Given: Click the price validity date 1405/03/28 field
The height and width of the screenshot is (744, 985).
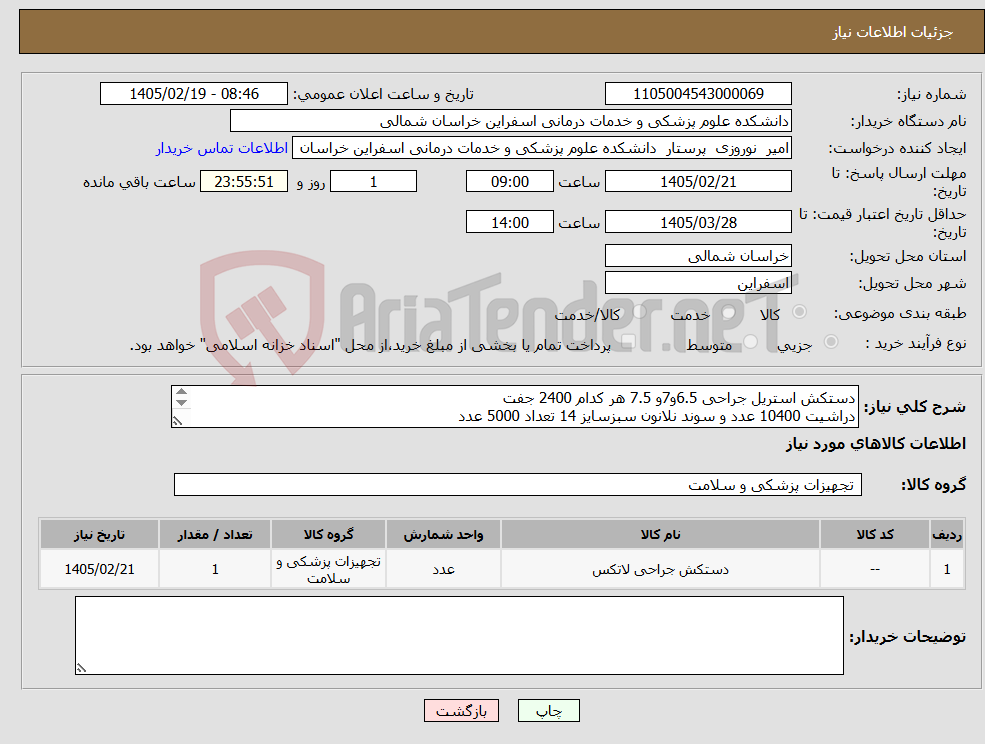Looking at the screenshot, I should tap(698, 222).
